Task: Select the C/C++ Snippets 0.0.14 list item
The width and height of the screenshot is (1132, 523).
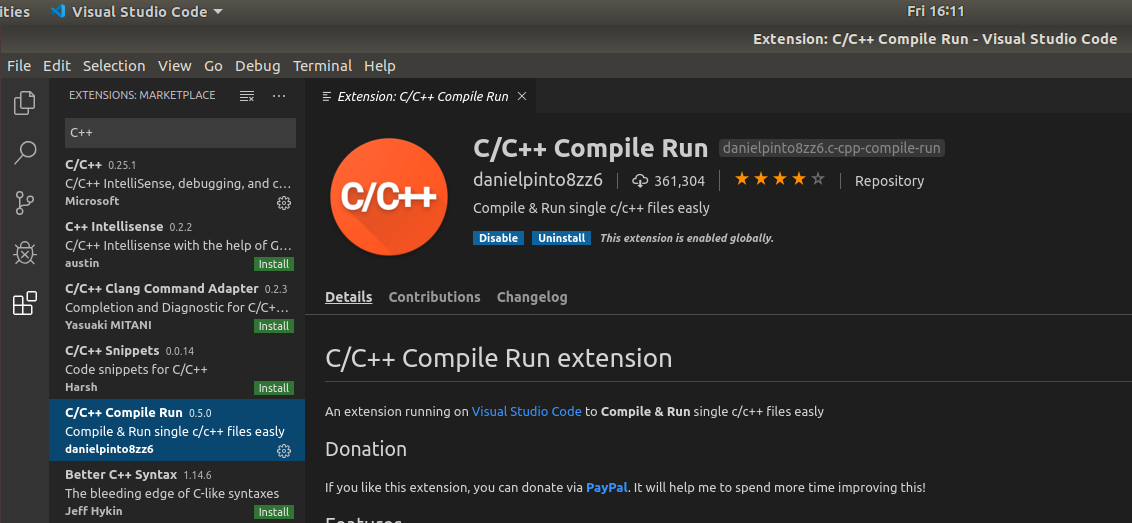Action: [177, 369]
